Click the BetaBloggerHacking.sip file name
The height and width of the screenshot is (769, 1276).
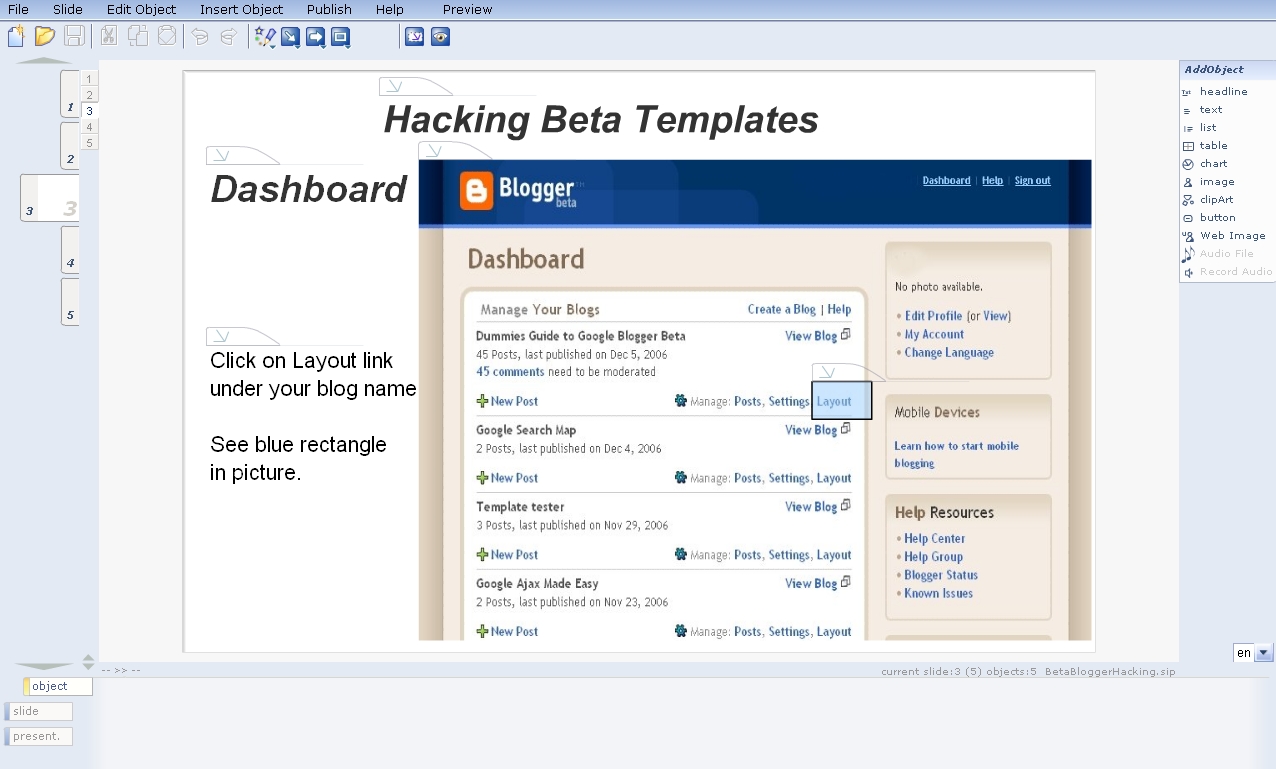click(x=1110, y=672)
